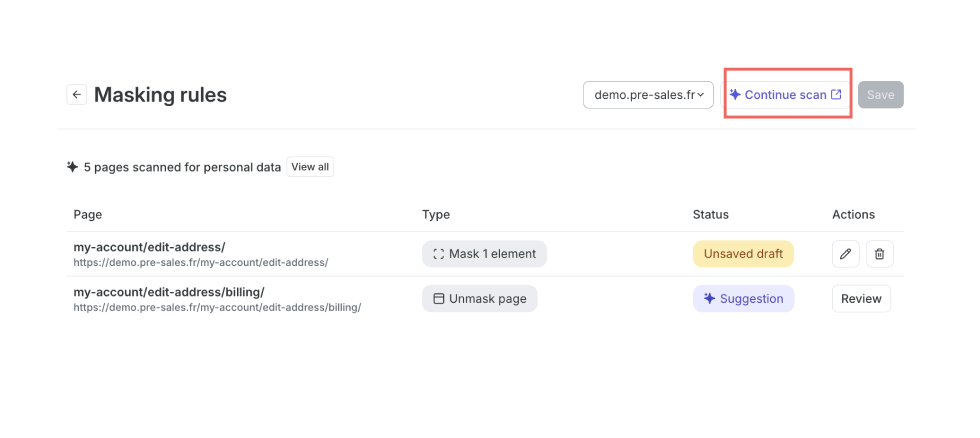980x438 pixels.
Task: Delete the edit-address rule with trash icon
Action: [x=879, y=254]
